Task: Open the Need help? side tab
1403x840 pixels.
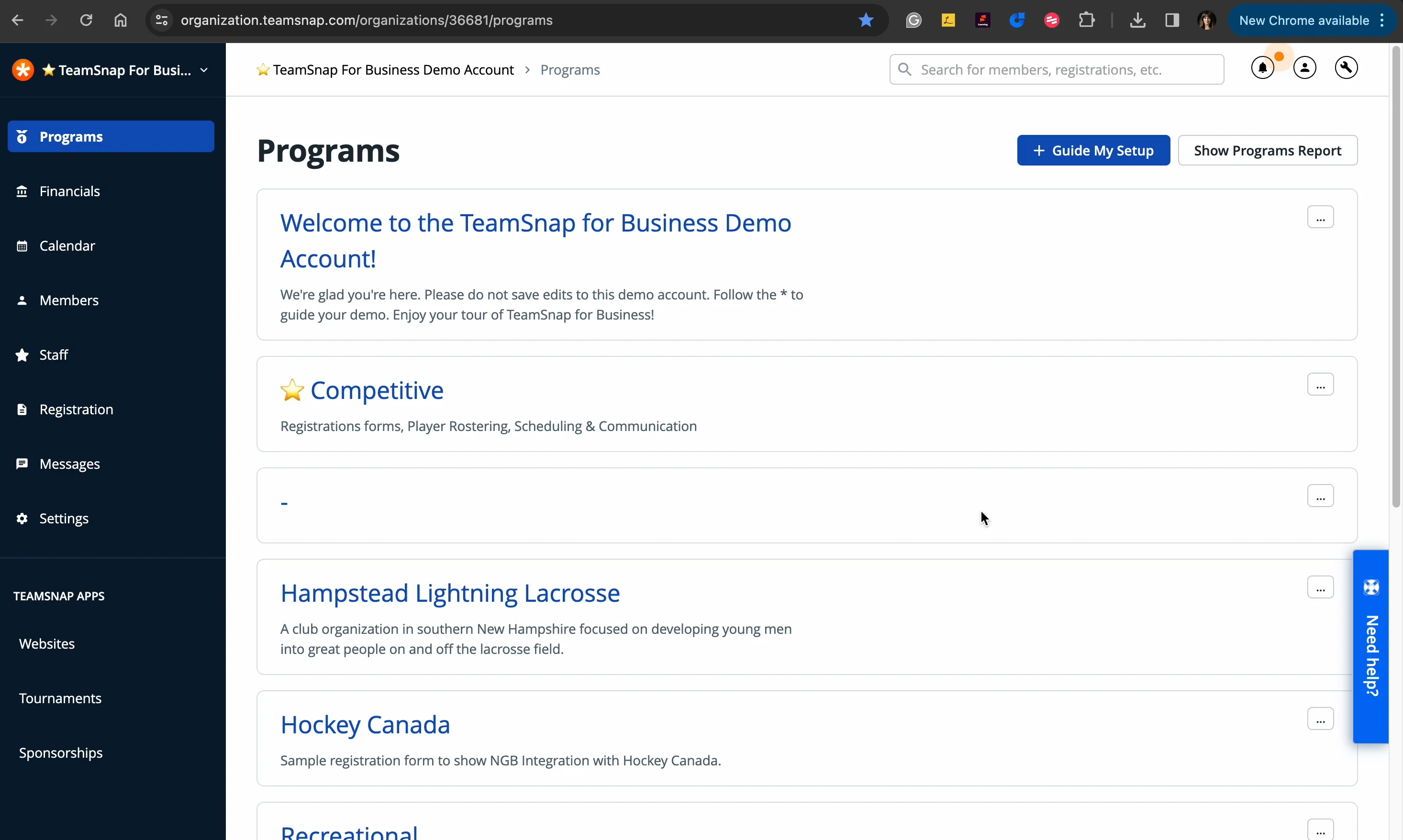Action: [1370, 646]
